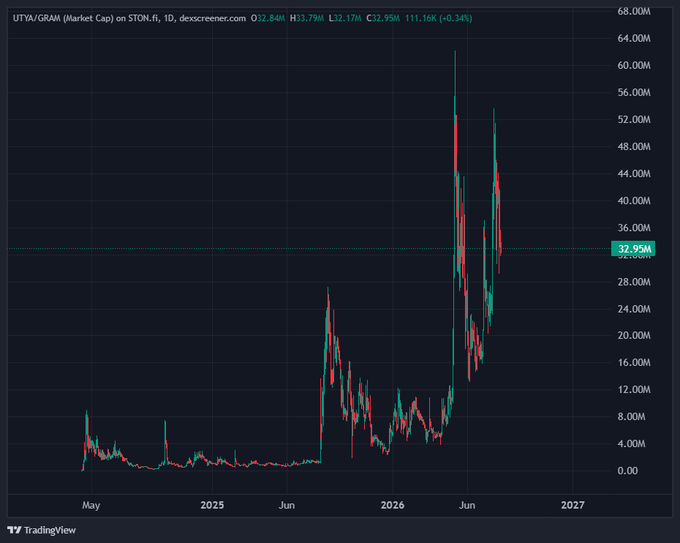Click the 56.00M price axis label
680x543 pixels.
634,92
